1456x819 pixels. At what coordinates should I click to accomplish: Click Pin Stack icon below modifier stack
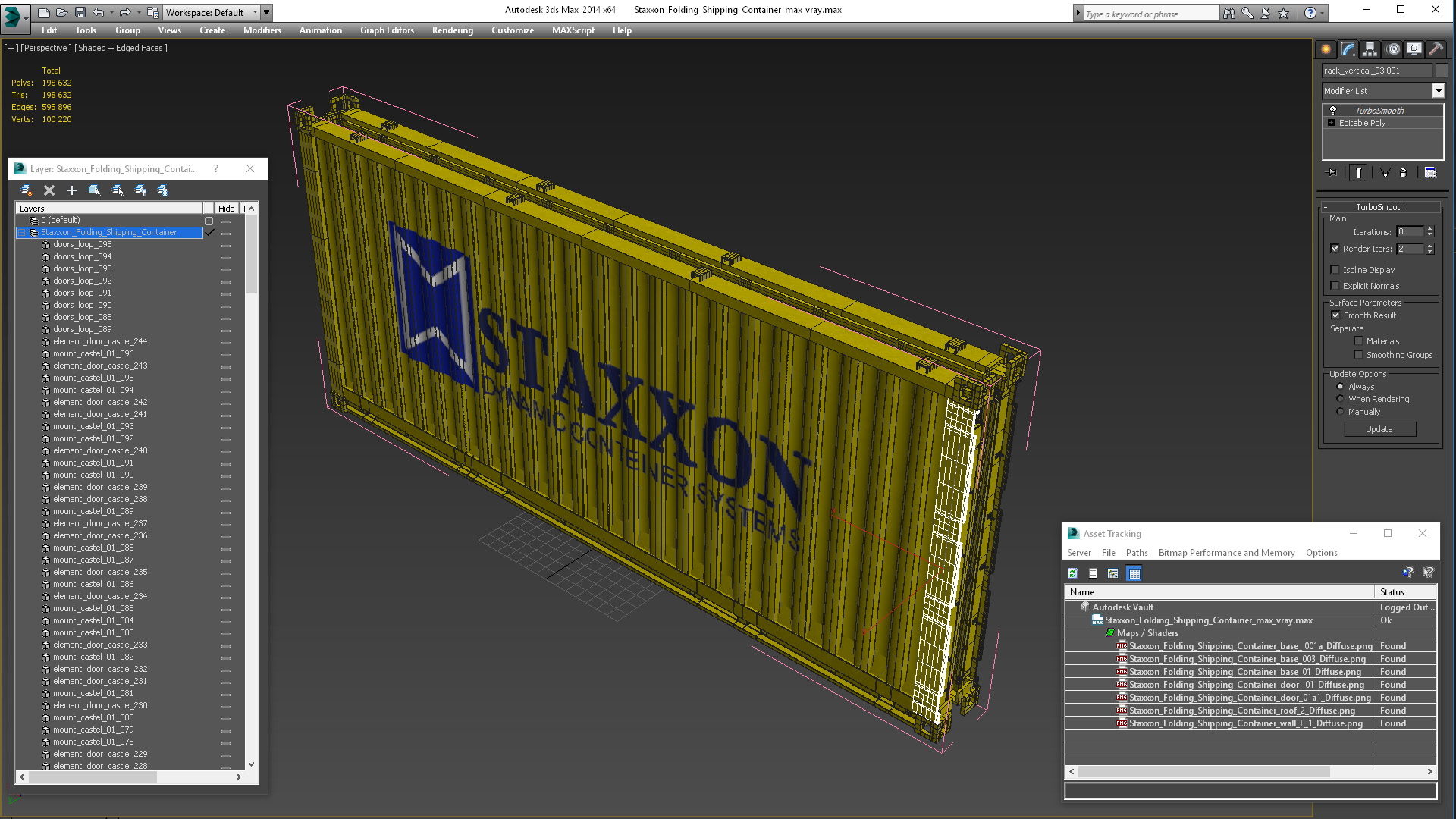[x=1332, y=173]
